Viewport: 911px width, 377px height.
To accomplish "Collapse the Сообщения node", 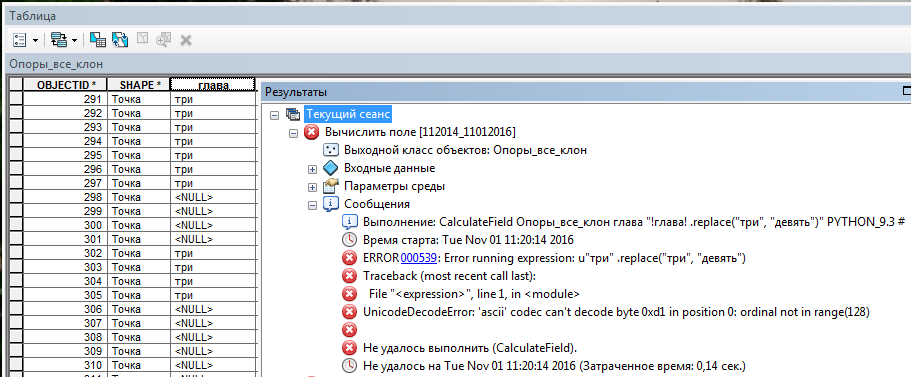I will coord(312,205).
